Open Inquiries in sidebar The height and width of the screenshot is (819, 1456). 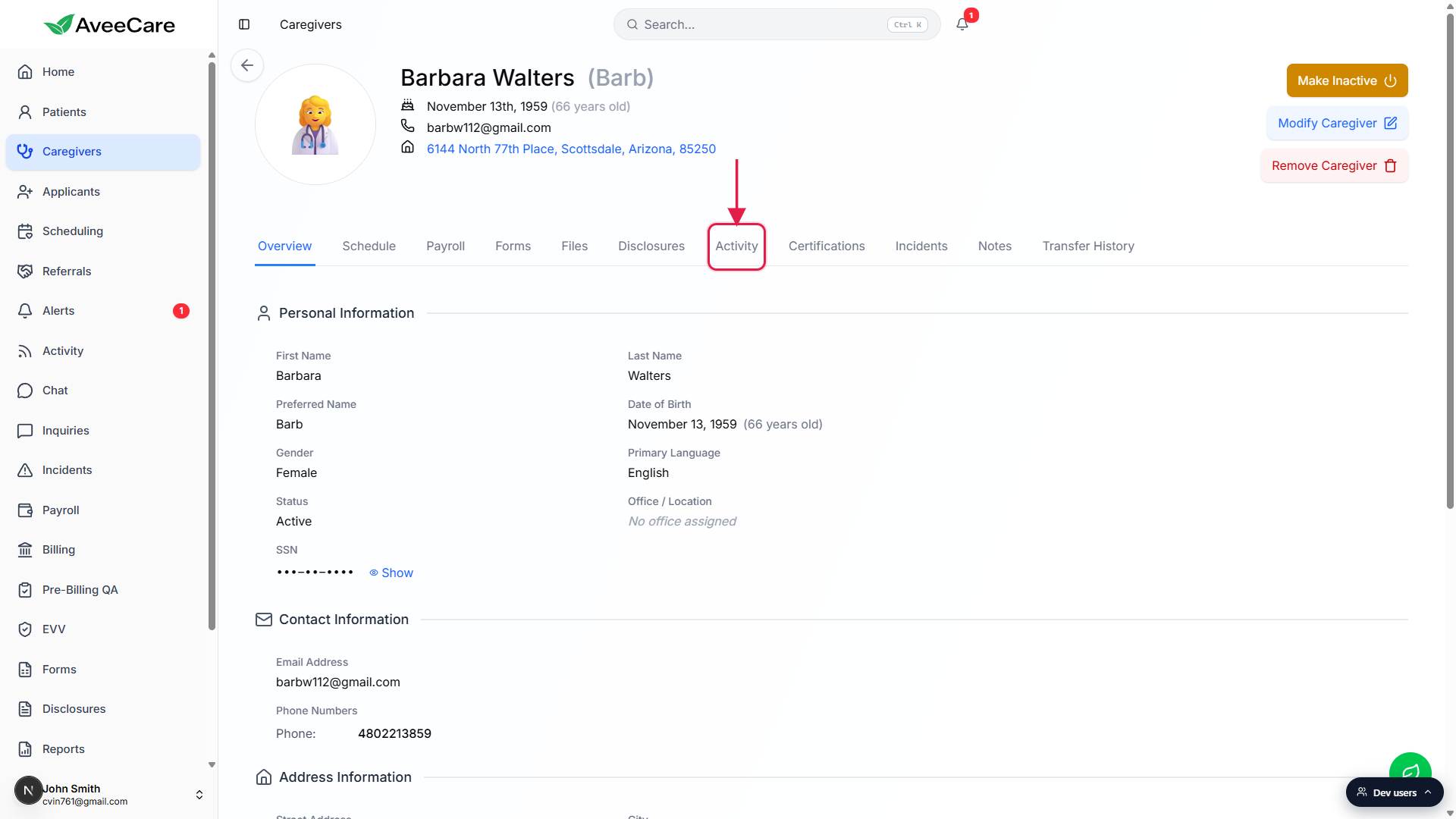point(103,431)
